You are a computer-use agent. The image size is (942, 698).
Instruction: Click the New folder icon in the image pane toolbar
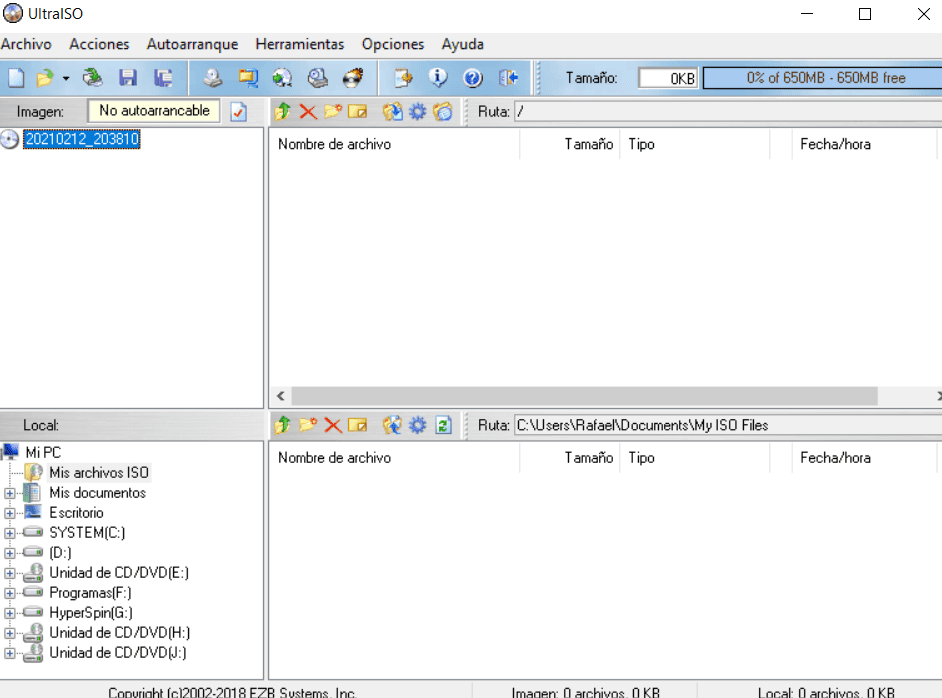332,111
